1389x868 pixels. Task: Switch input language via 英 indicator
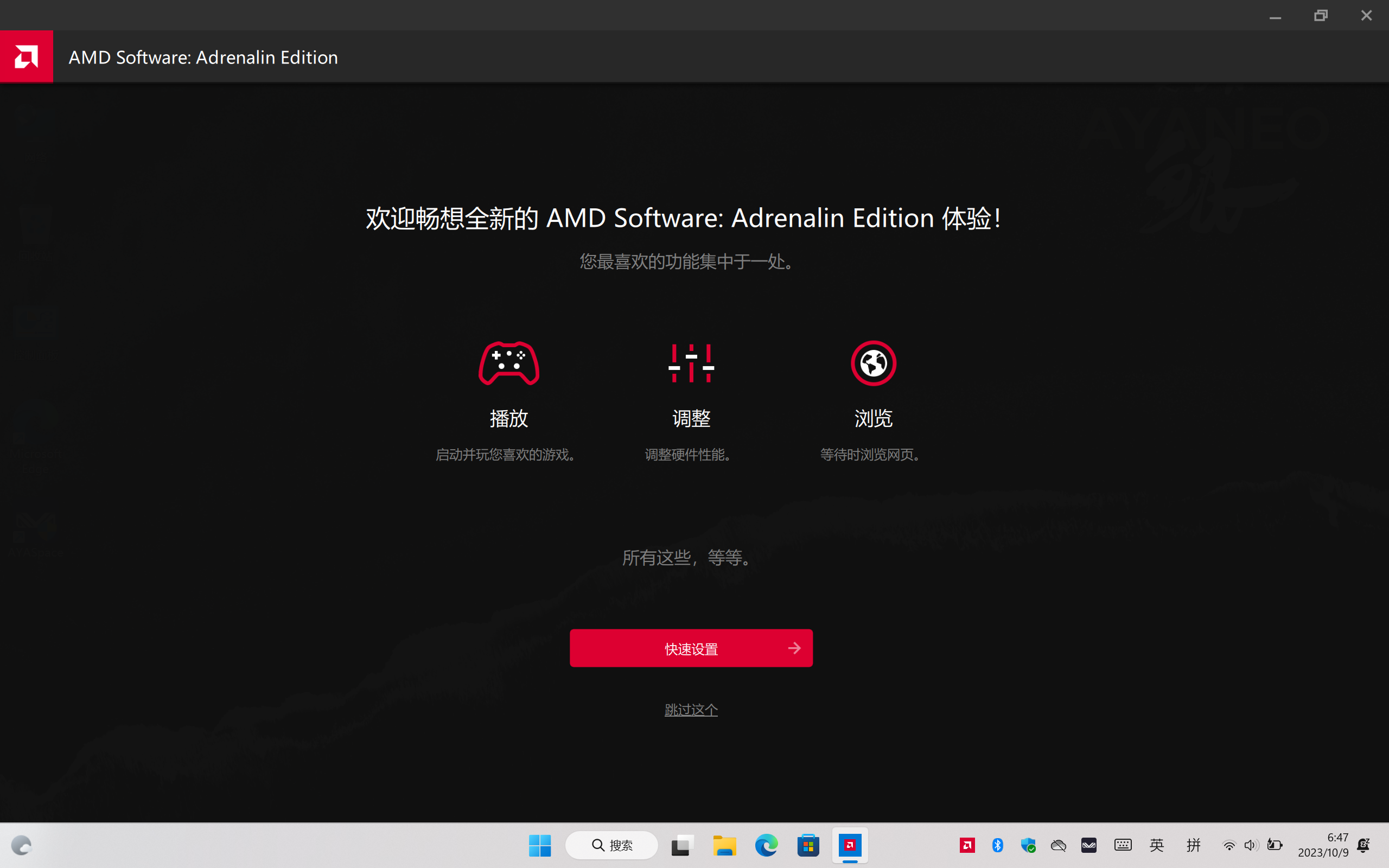pyautogui.click(x=1157, y=845)
